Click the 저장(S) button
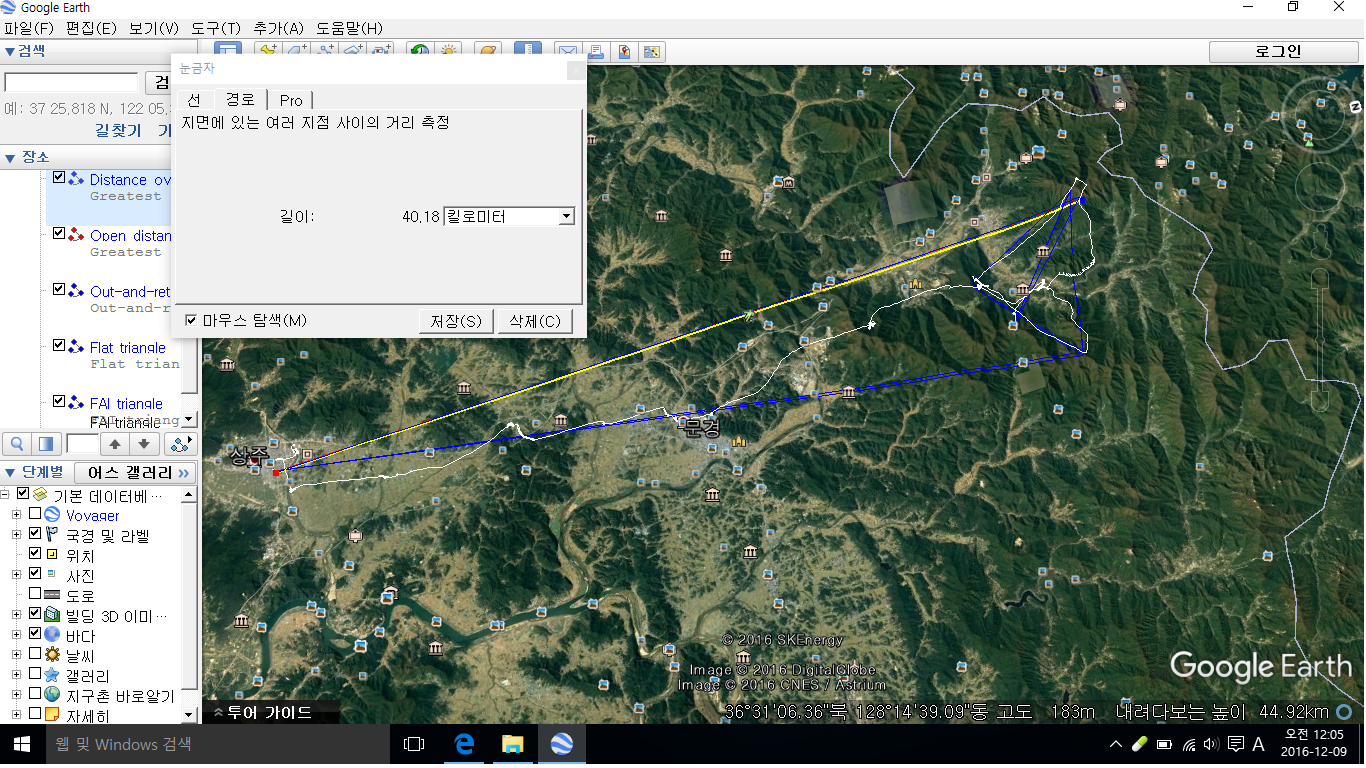 [456, 321]
